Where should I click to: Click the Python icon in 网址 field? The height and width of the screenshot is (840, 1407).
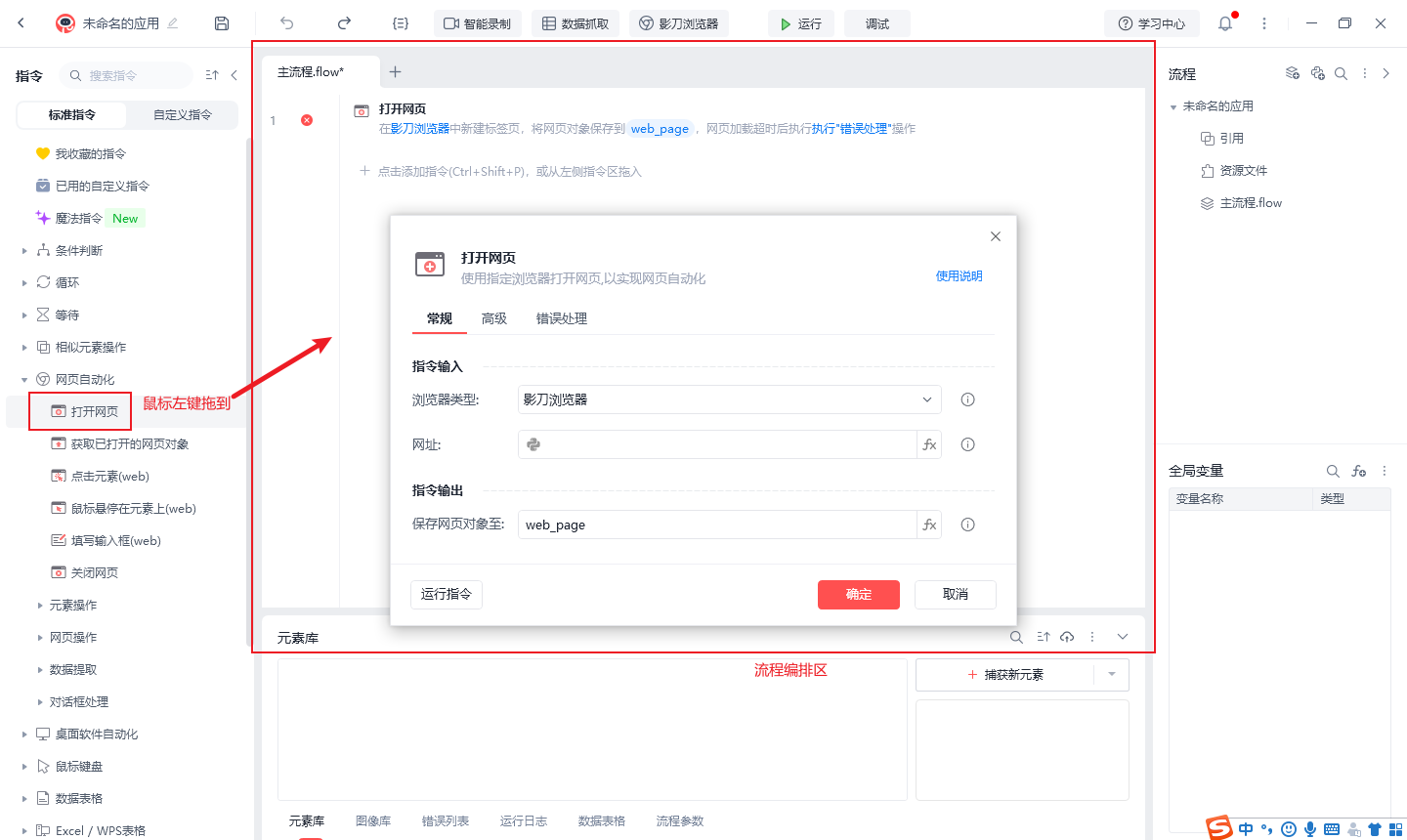click(533, 444)
